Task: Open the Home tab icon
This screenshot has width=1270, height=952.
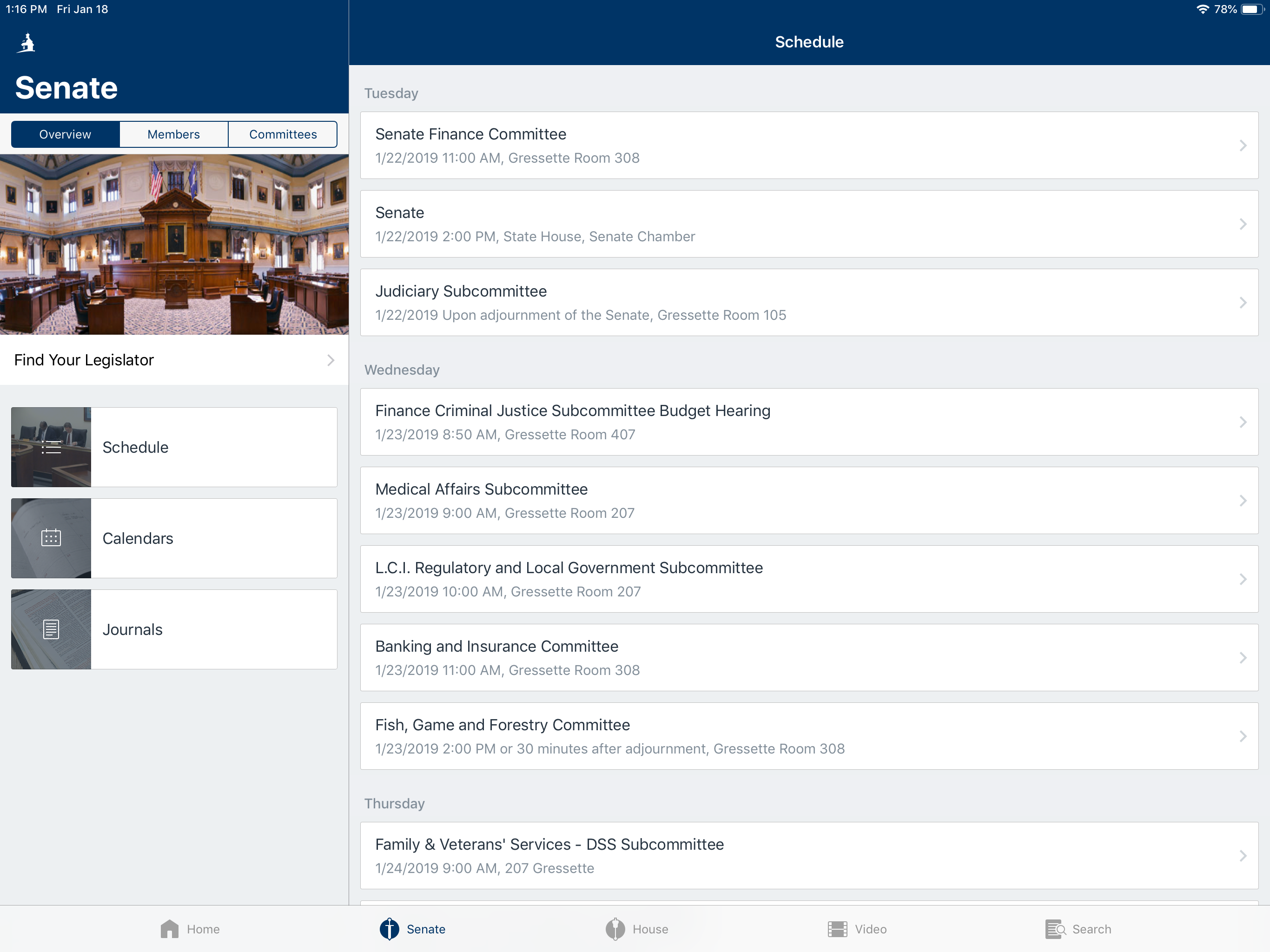Action: pyautogui.click(x=169, y=928)
